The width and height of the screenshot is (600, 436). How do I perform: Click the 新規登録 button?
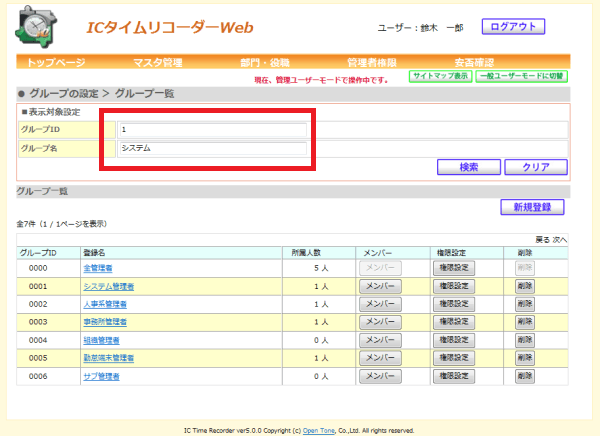(x=532, y=207)
